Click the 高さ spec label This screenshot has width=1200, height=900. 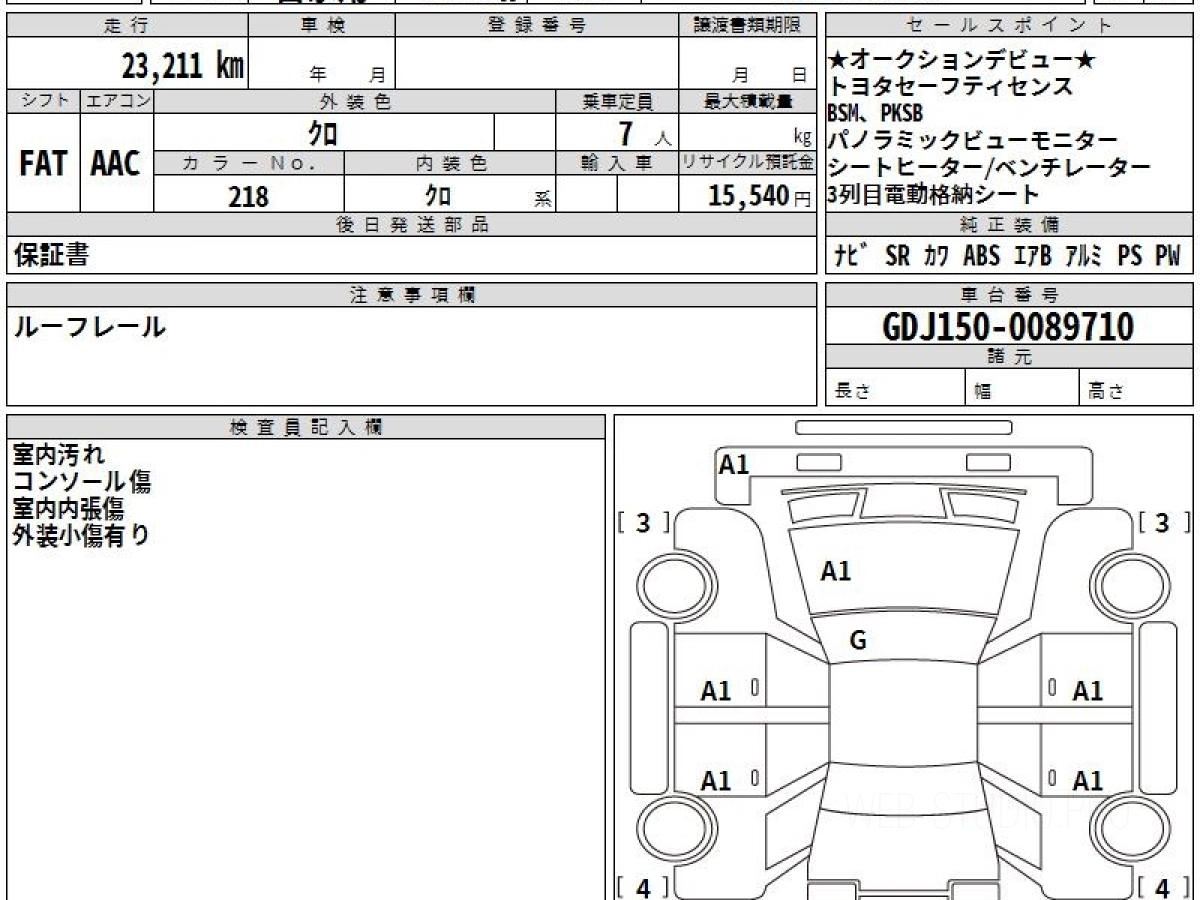pyautogui.click(x=1106, y=392)
